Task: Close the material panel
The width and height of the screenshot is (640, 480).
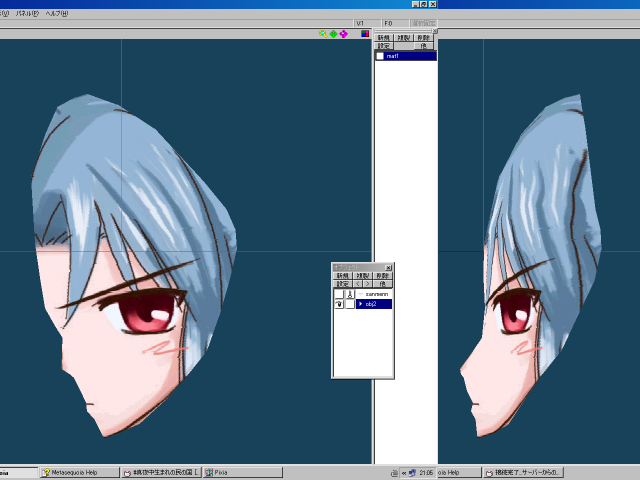Action: pyautogui.click(x=435, y=31)
